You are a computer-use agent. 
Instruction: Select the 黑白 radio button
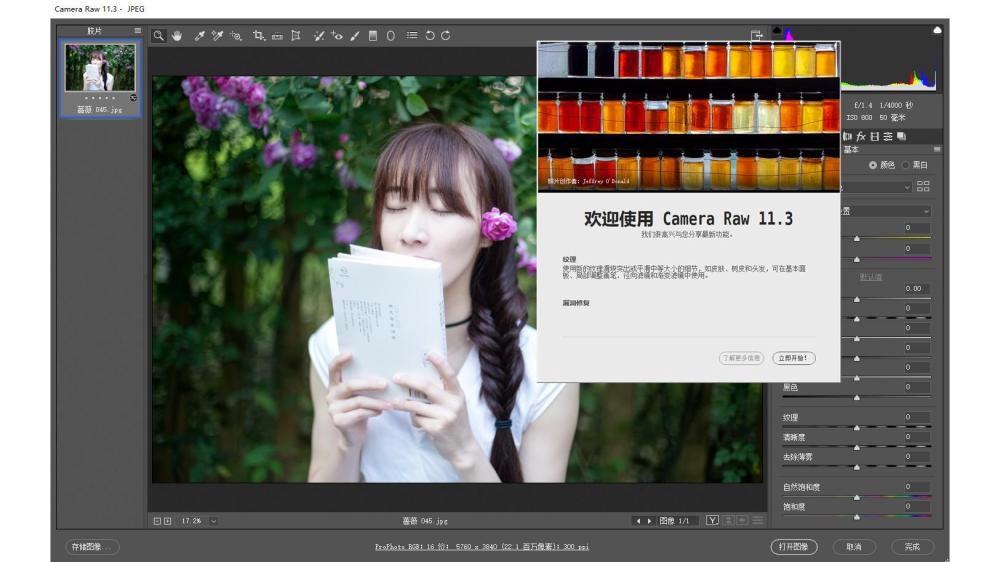pyautogui.click(x=906, y=165)
